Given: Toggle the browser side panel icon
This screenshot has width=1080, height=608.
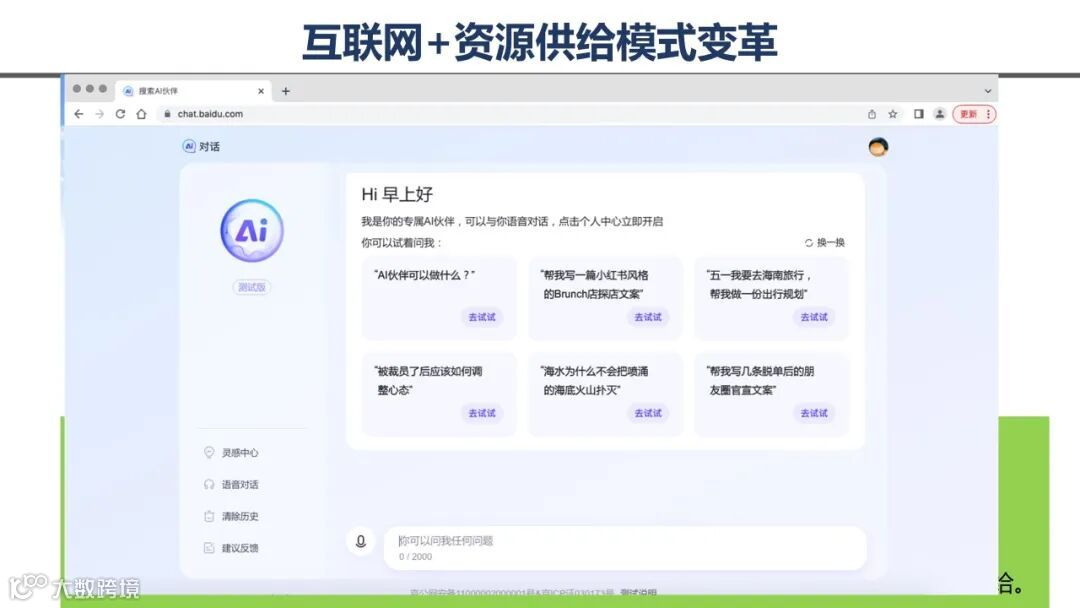Looking at the screenshot, I should tap(919, 114).
